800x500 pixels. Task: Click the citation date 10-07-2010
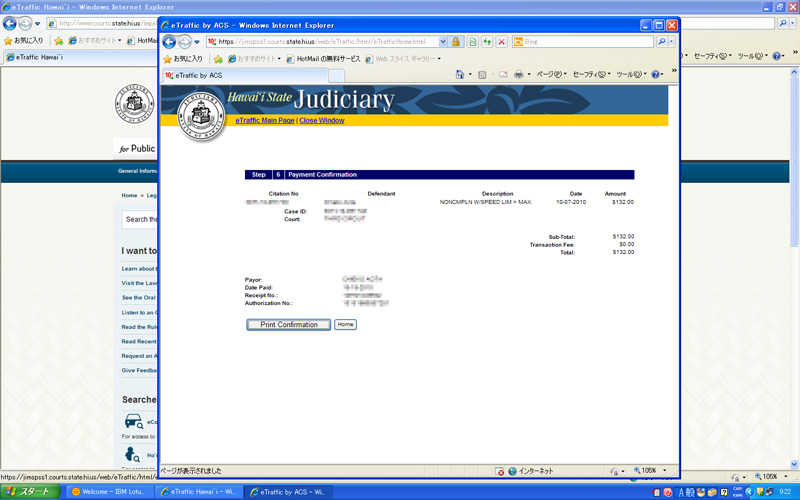[571, 202]
